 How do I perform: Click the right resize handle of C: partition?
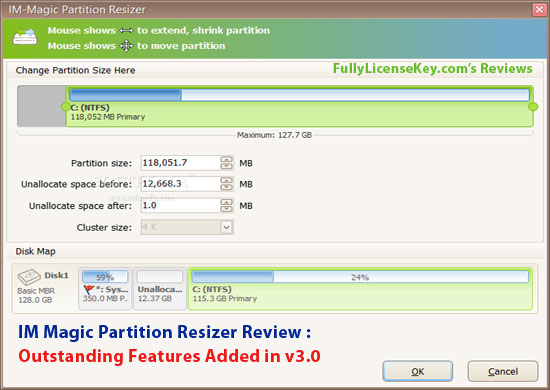(x=533, y=106)
